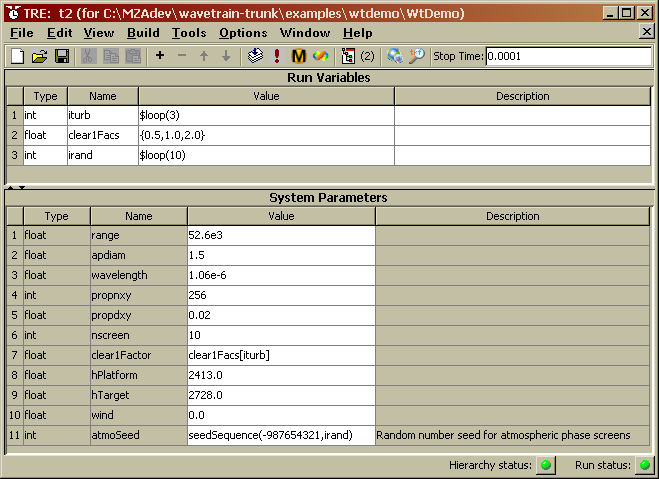Select row header 1 of Run Variables (iturb)
The width and height of the screenshot is (659, 479).
pyautogui.click(x=15, y=115)
